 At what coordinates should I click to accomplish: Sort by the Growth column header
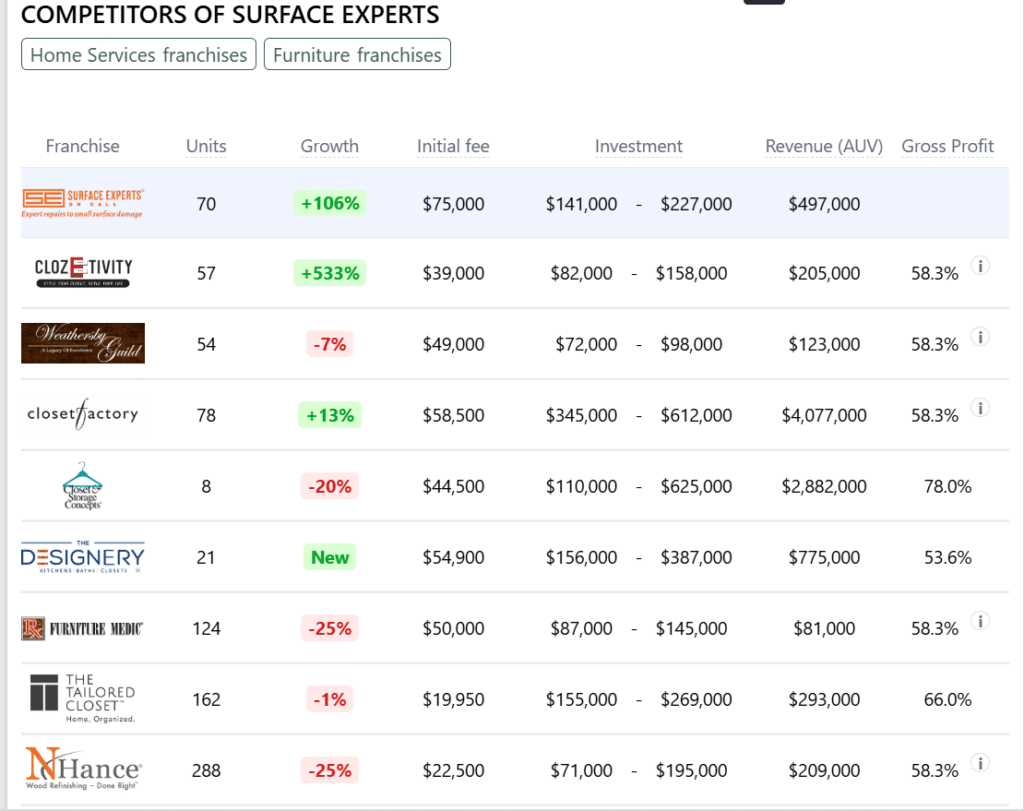330,146
